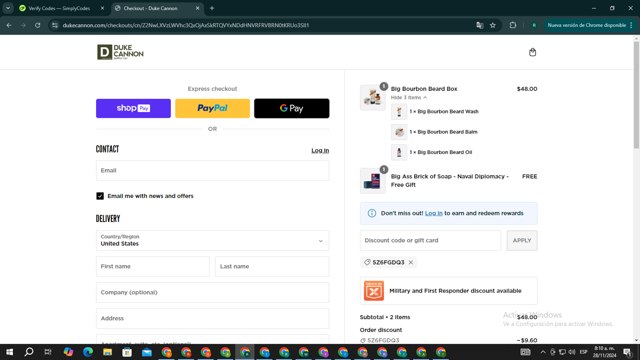Show hidden system tray icons
Viewport: 640px width, 360px height.
coord(543,352)
